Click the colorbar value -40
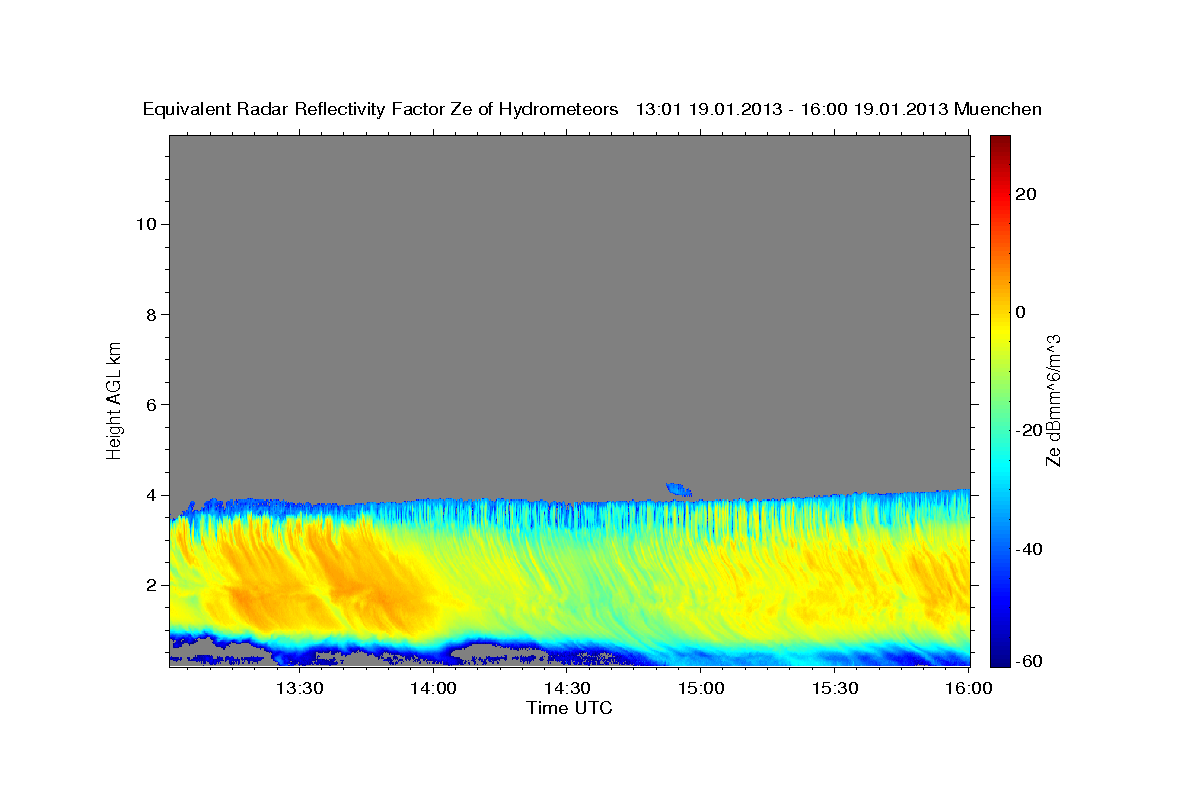 pyautogui.click(x=1028, y=549)
